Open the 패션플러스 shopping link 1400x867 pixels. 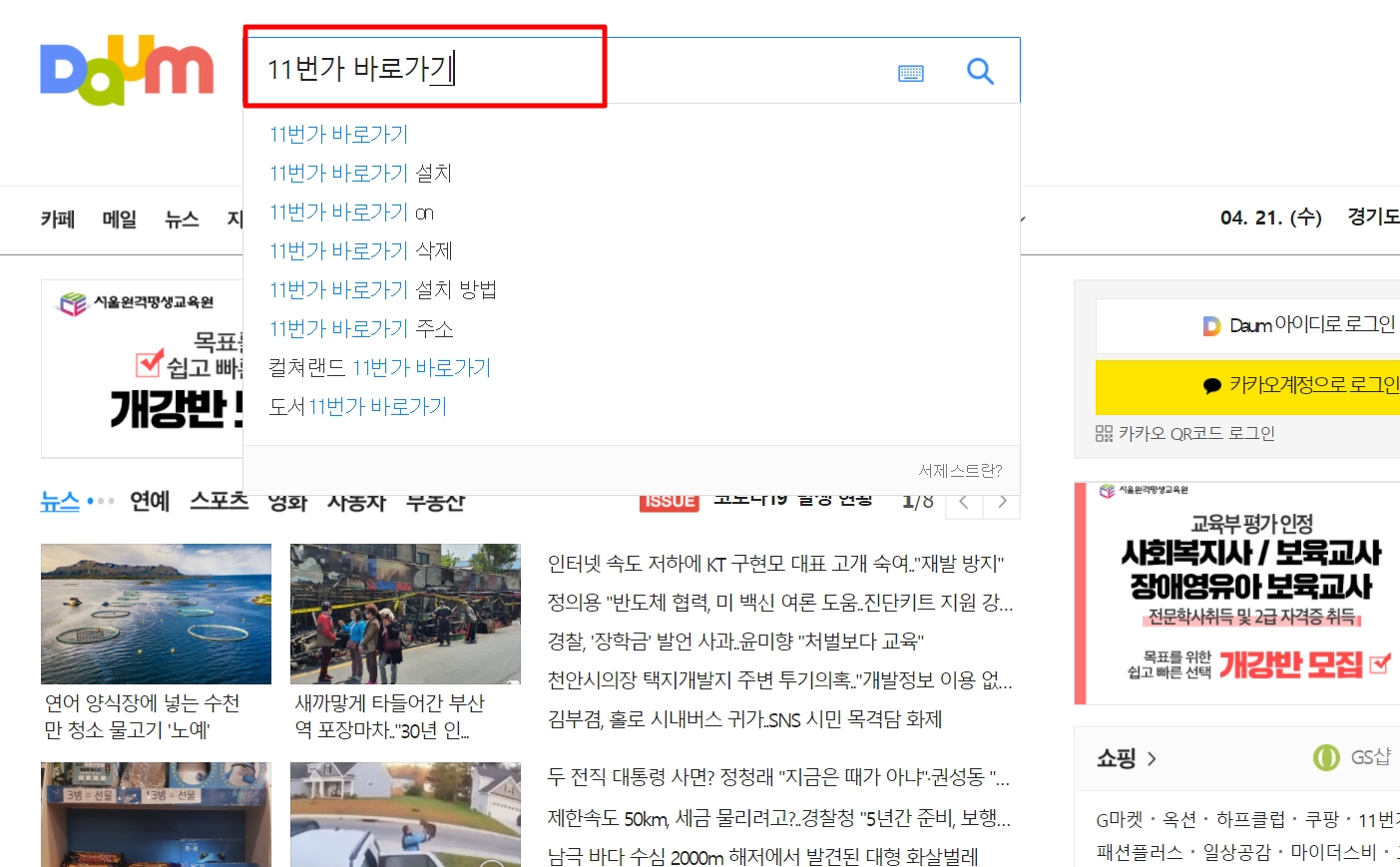[1140, 852]
